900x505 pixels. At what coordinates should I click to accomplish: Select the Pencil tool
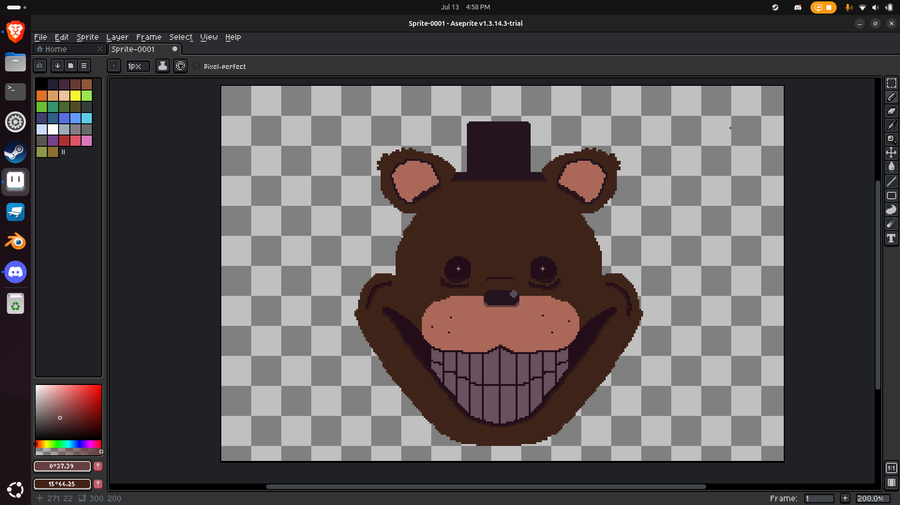point(891,97)
